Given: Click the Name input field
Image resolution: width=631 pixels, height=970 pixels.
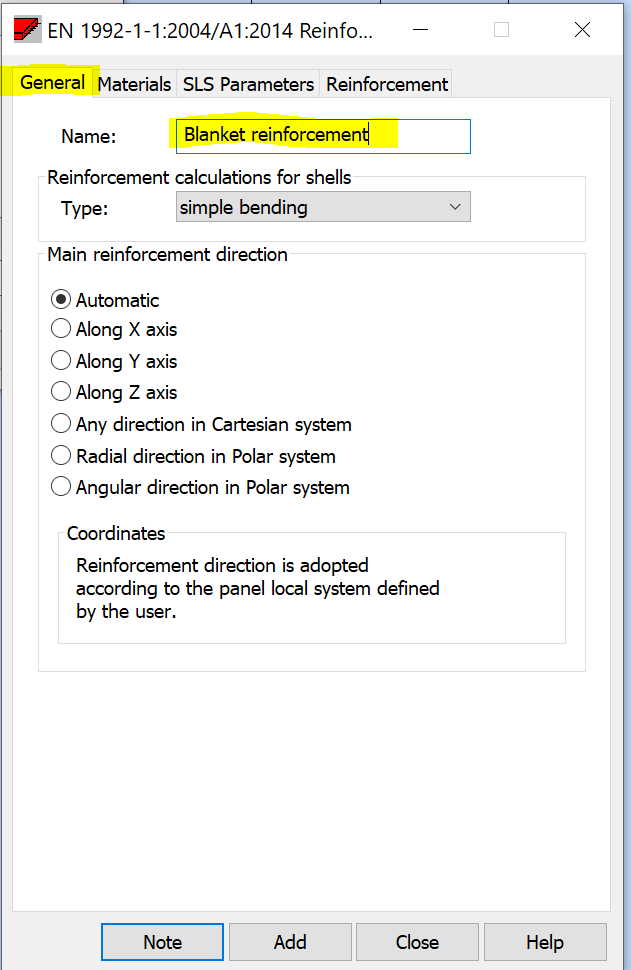Looking at the screenshot, I should click(x=322, y=136).
